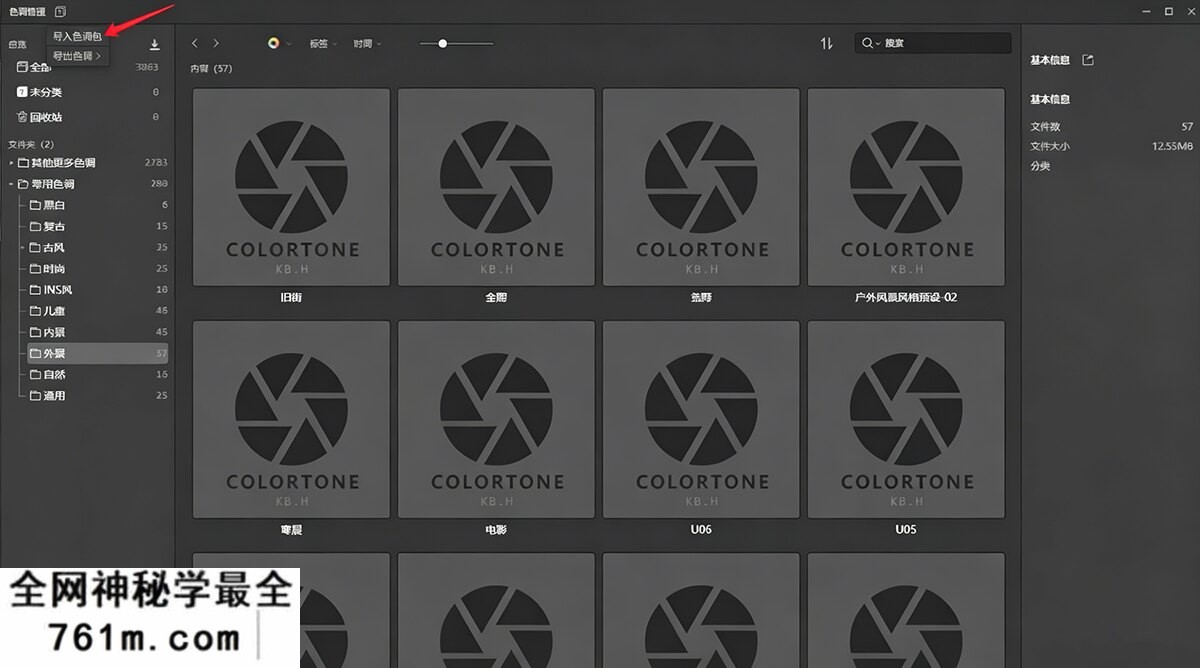Click the 内容 (57) label

(211, 69)
